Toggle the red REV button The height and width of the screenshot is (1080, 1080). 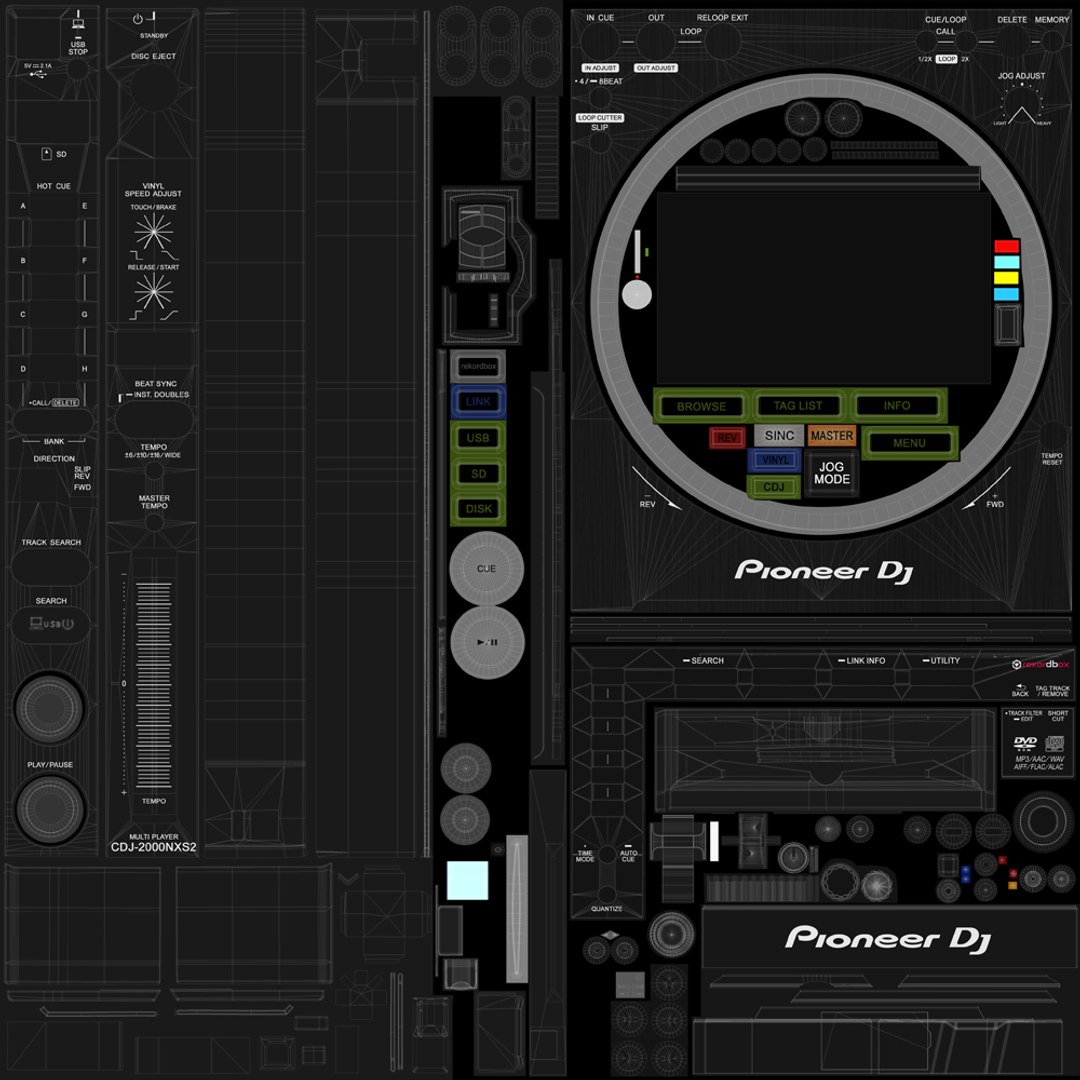pos(727,437)
